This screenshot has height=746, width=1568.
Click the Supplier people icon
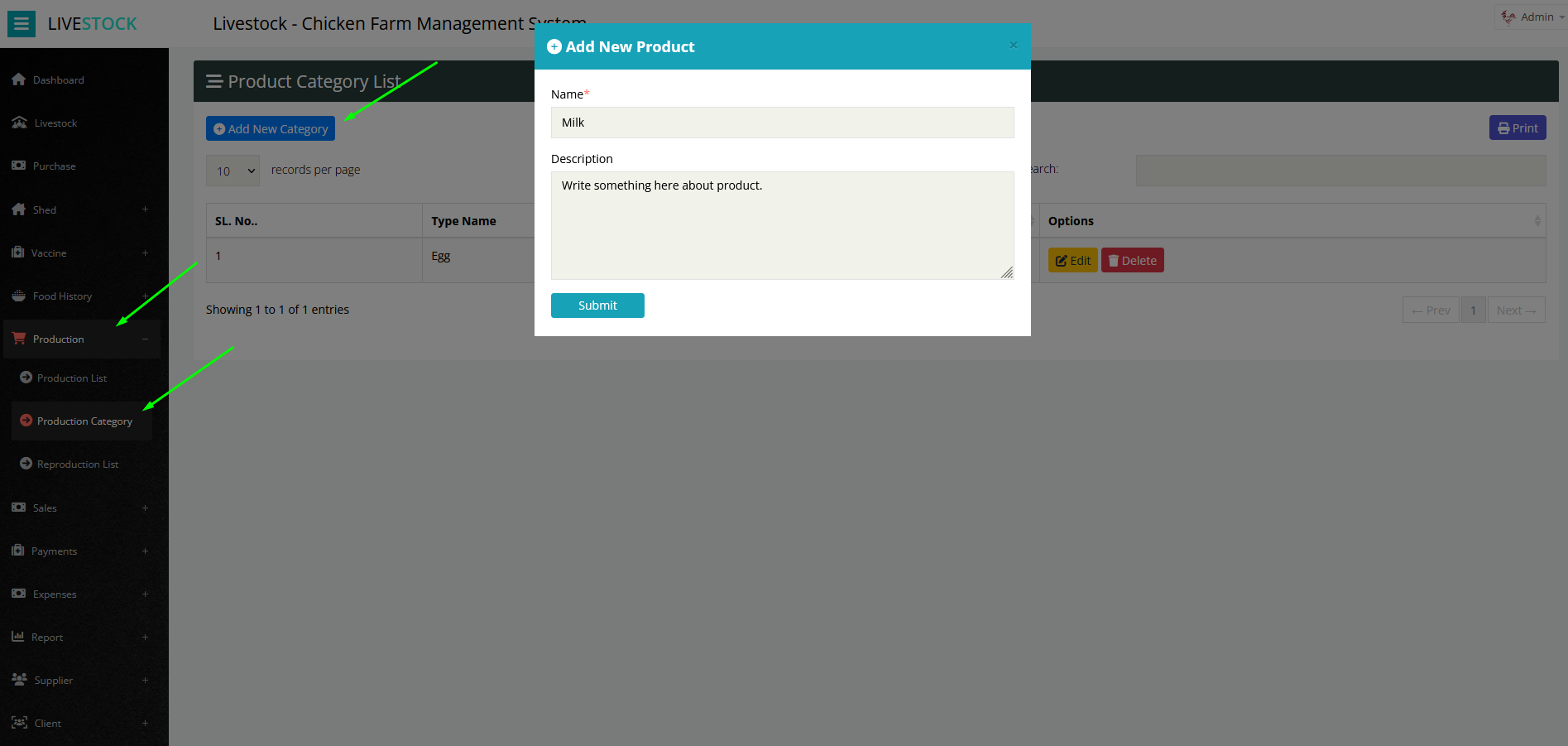[x=20, y=680]
